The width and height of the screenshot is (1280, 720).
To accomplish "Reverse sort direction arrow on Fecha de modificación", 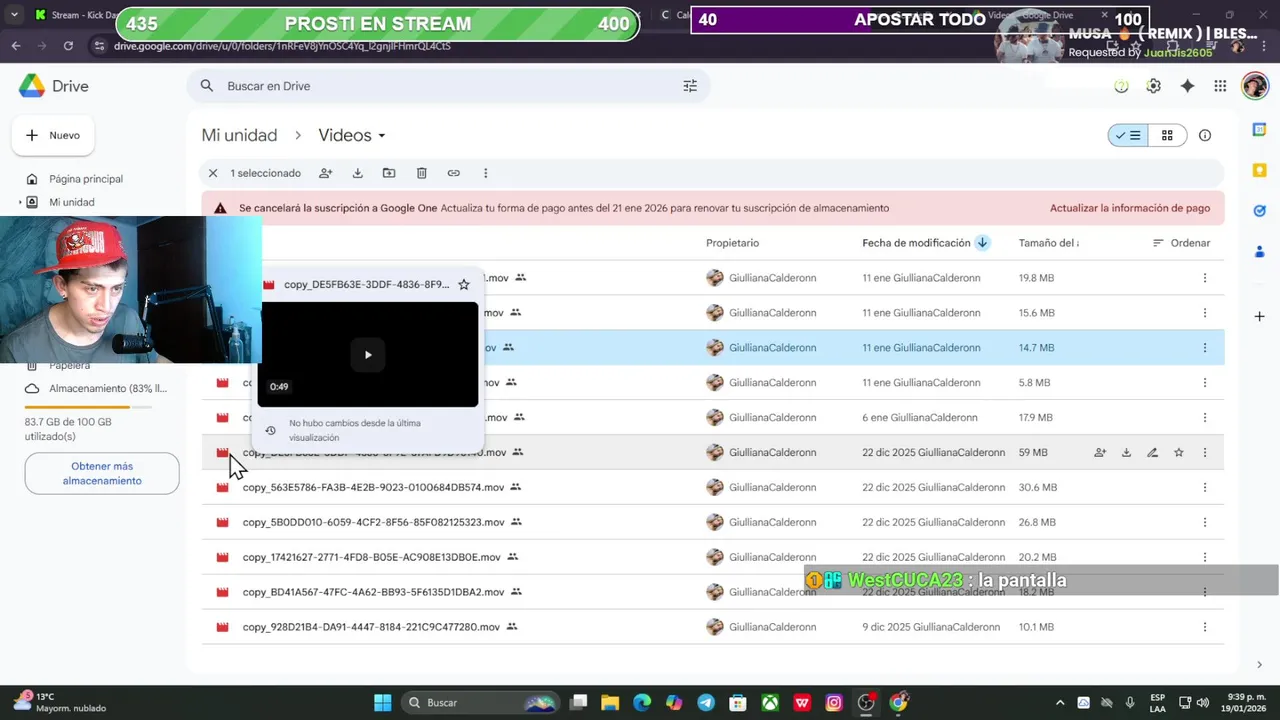I will pos(982,243).
